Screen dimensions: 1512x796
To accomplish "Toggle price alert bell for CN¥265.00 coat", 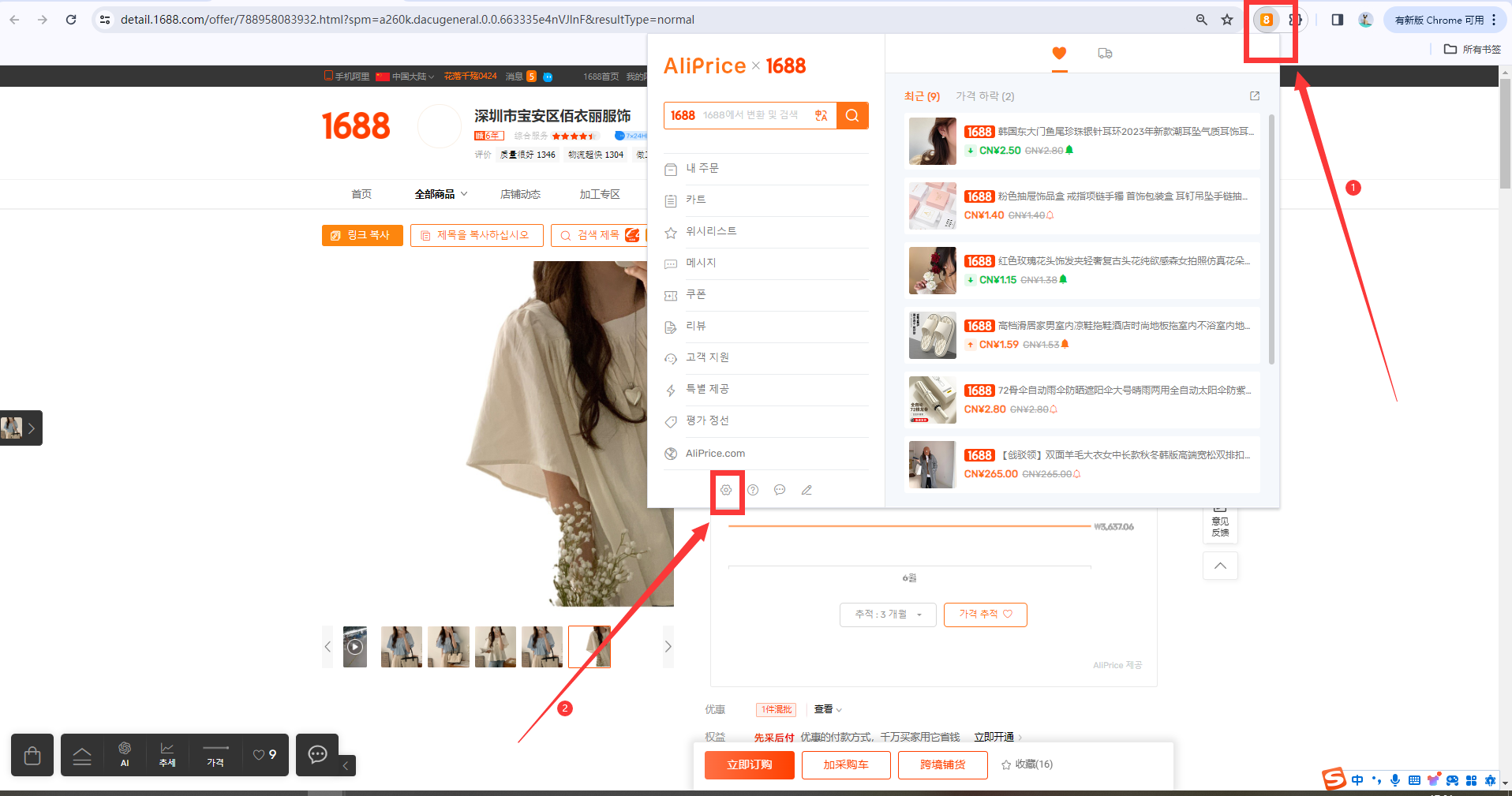I will (x=1076, y=474).
